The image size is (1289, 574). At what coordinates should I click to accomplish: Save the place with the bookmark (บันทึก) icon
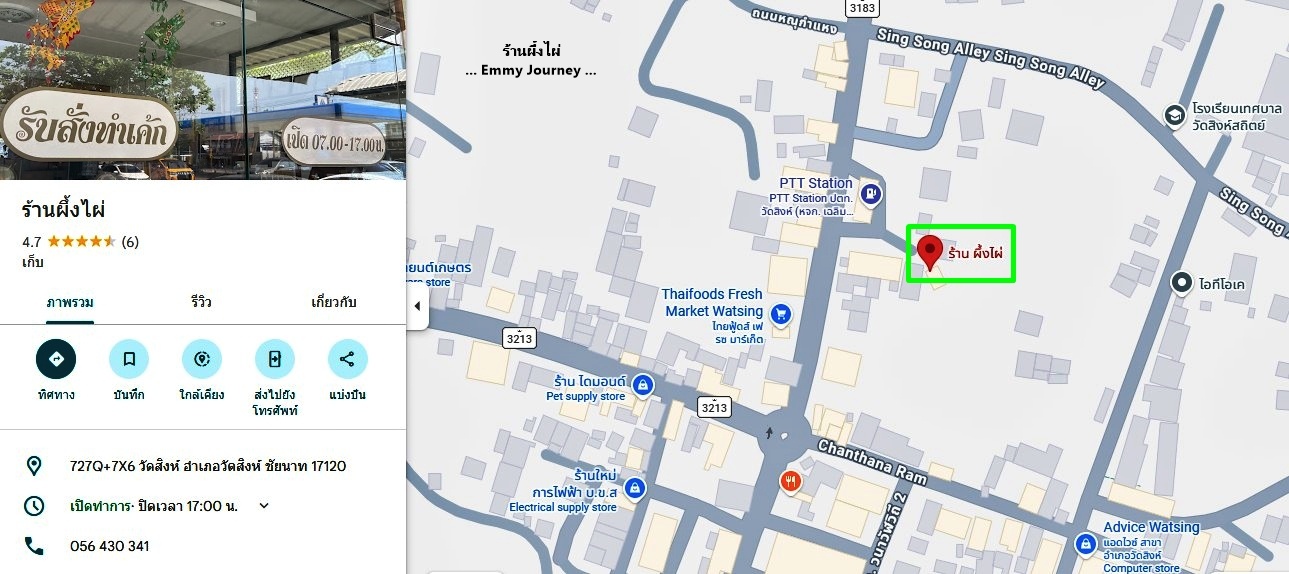[129, 359]
